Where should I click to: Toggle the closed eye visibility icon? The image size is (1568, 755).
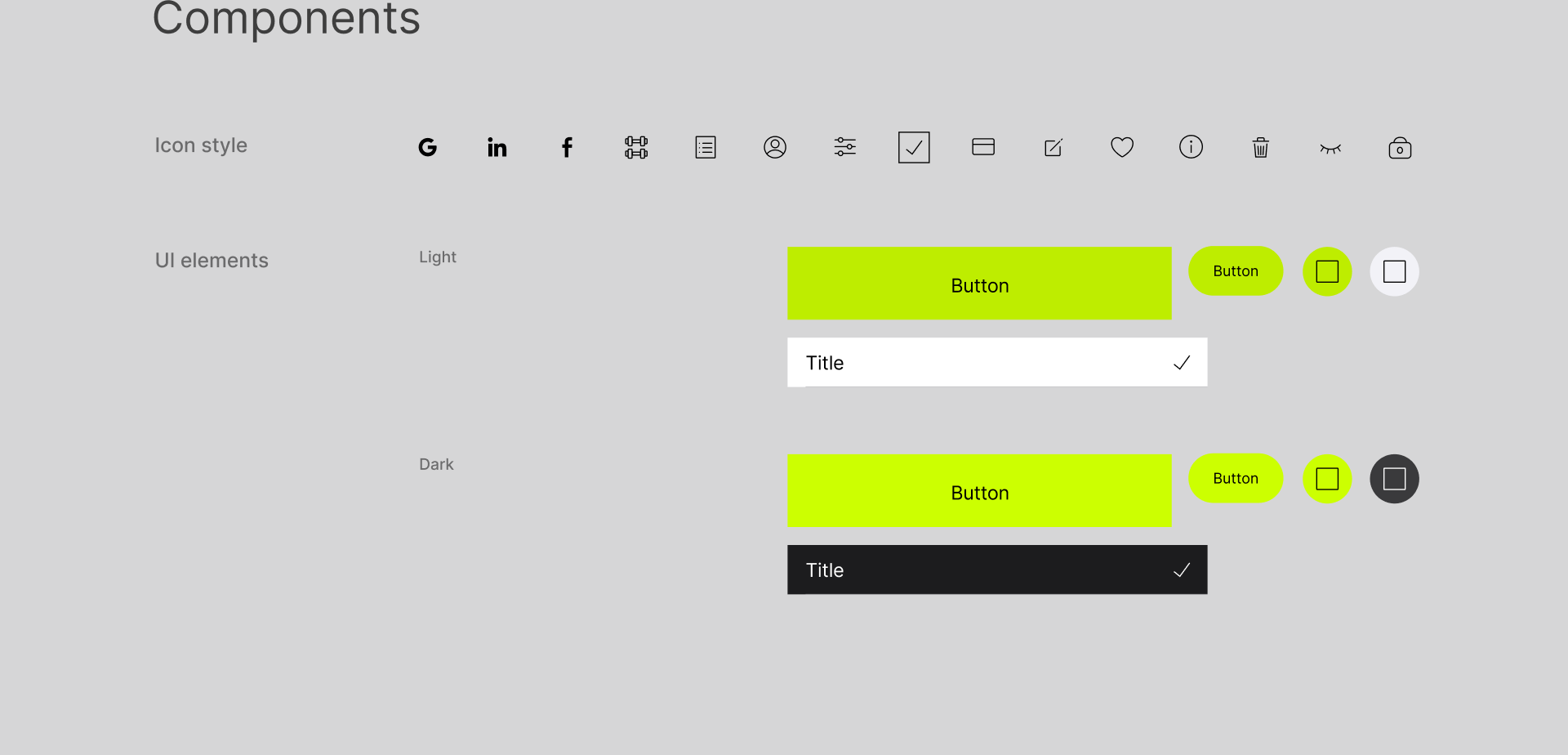pos(1330,149)
